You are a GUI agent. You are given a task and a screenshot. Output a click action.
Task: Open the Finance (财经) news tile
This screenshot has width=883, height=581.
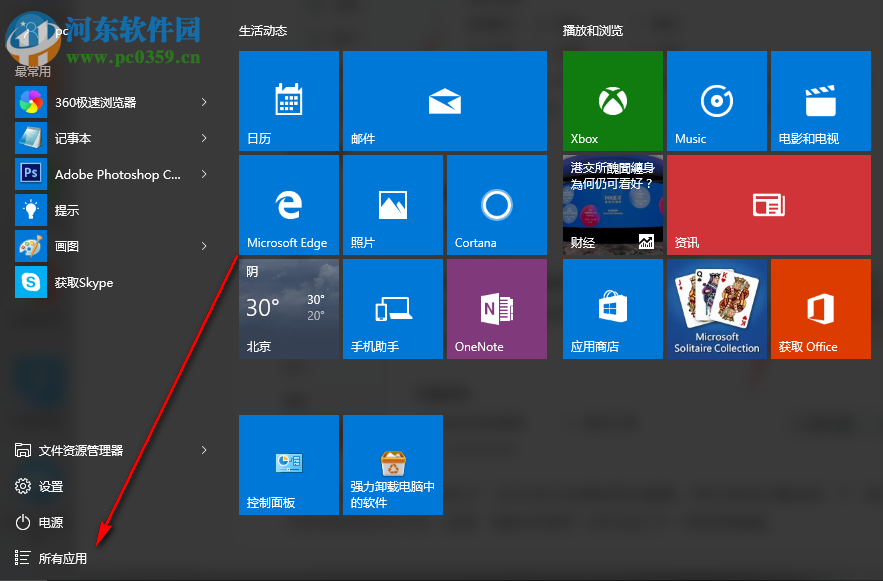pyautogui.click(x=613, y=205)
